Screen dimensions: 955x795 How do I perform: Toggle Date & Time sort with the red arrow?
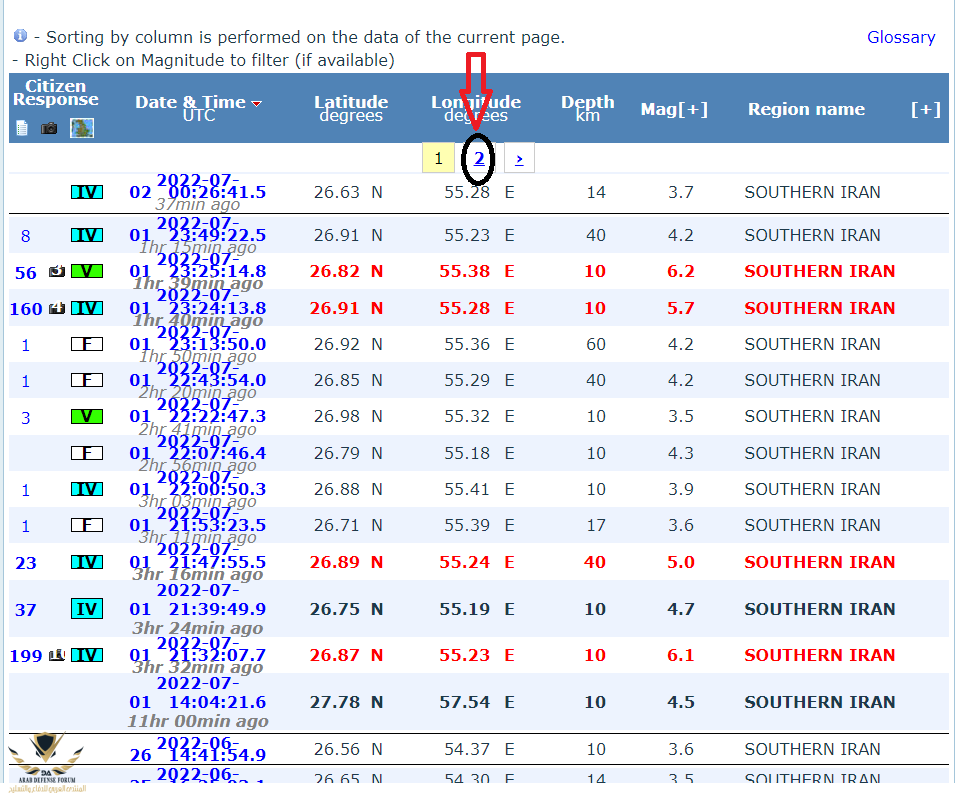(x=257, y=103)
